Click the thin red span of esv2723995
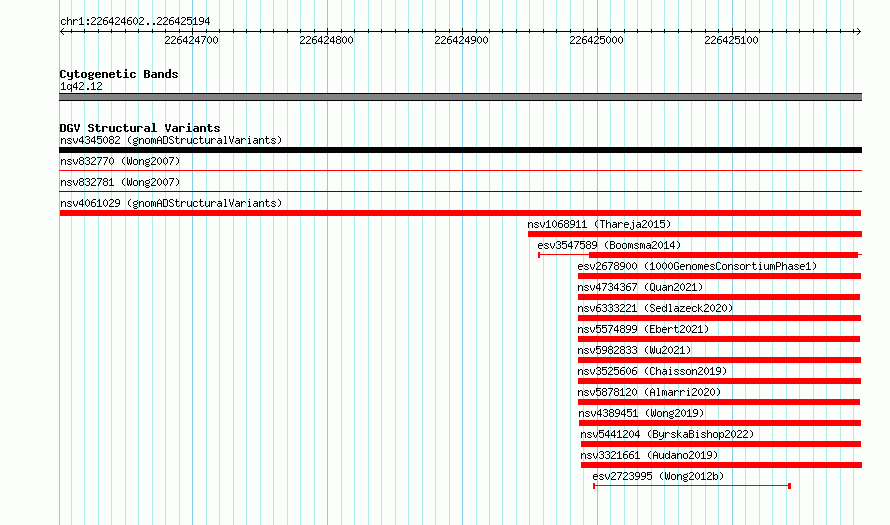 [692, 486]
